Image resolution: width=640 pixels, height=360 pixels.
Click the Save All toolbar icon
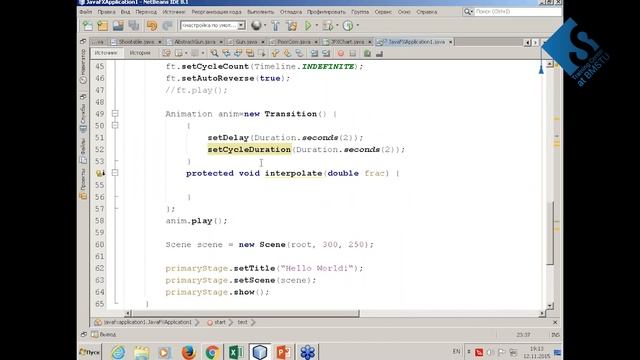click(133, 26)
